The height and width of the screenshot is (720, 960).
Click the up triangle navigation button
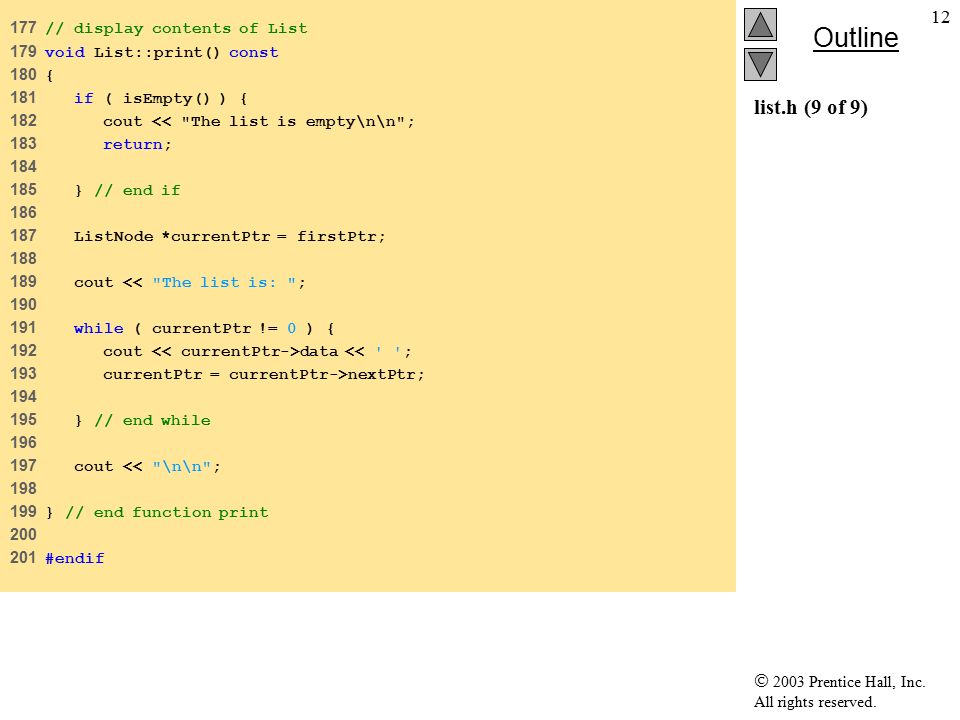(760, 24)
